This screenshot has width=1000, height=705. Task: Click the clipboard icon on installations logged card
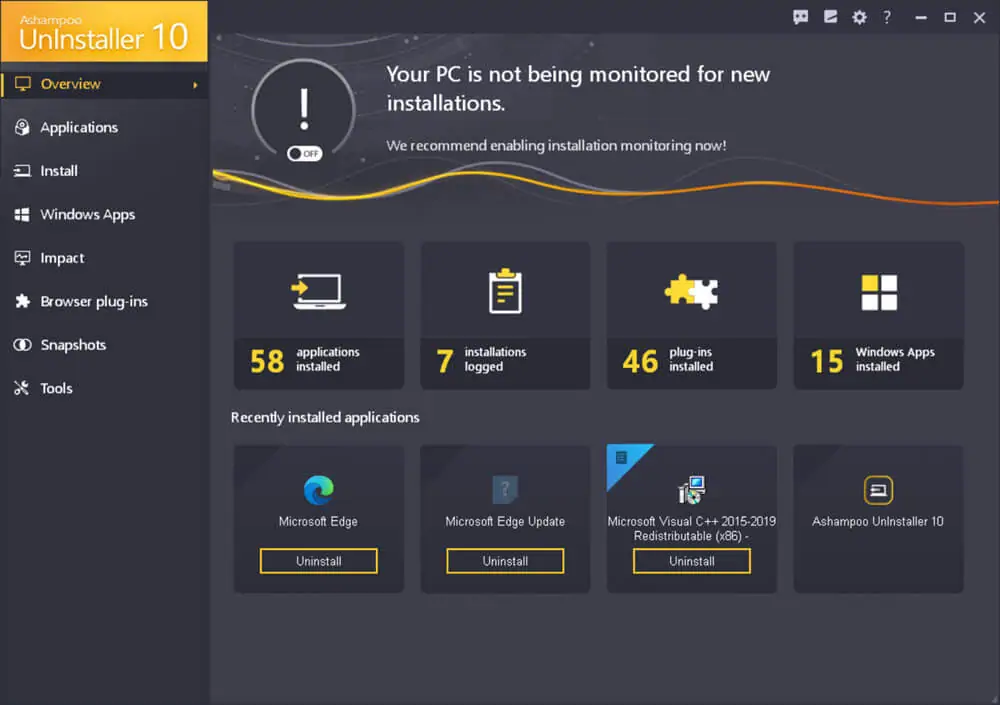[x=505, y=291]
